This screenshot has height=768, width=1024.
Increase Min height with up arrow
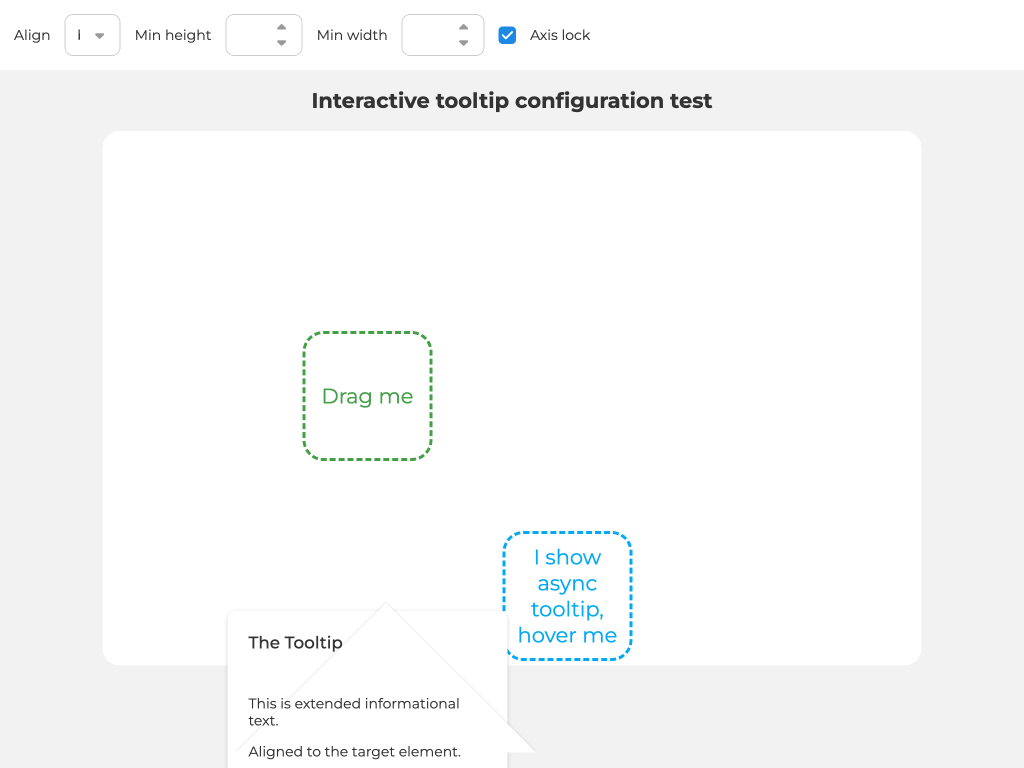click(282, 27)
